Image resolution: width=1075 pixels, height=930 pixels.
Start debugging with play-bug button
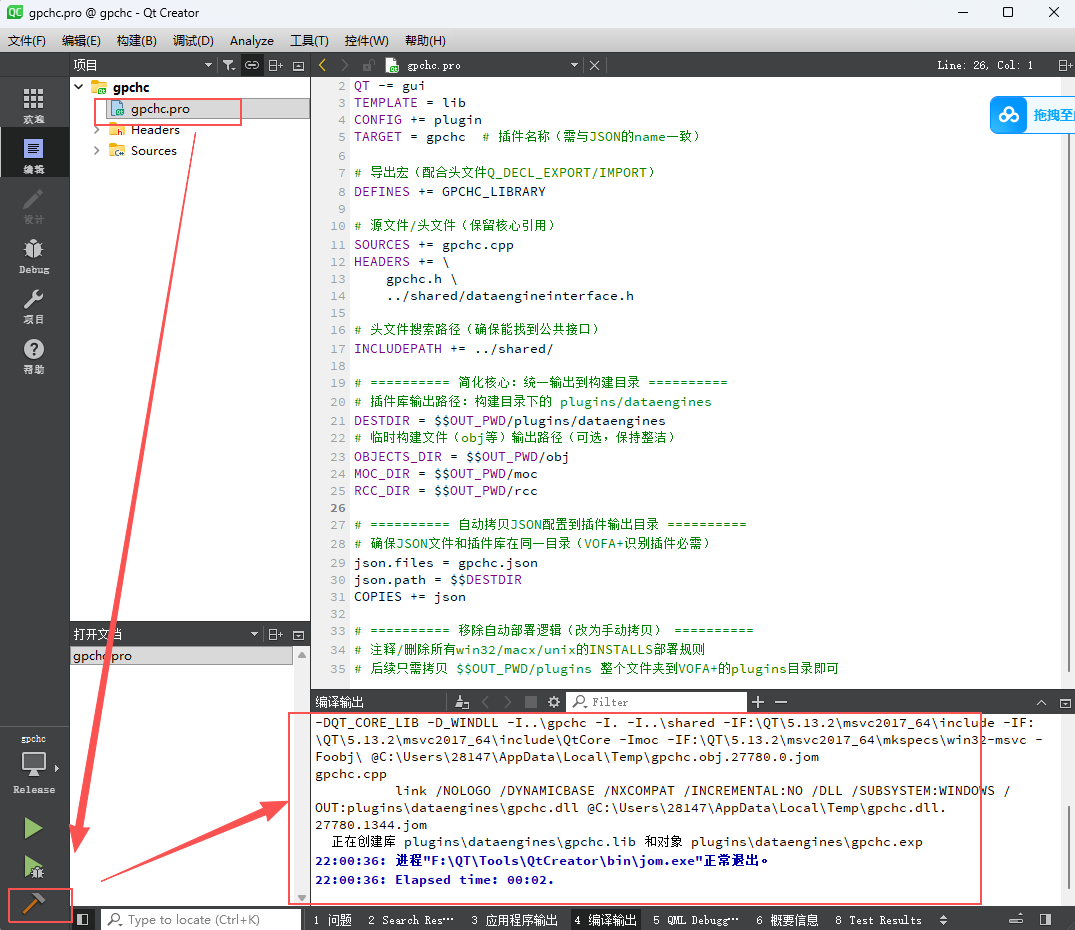33,867
